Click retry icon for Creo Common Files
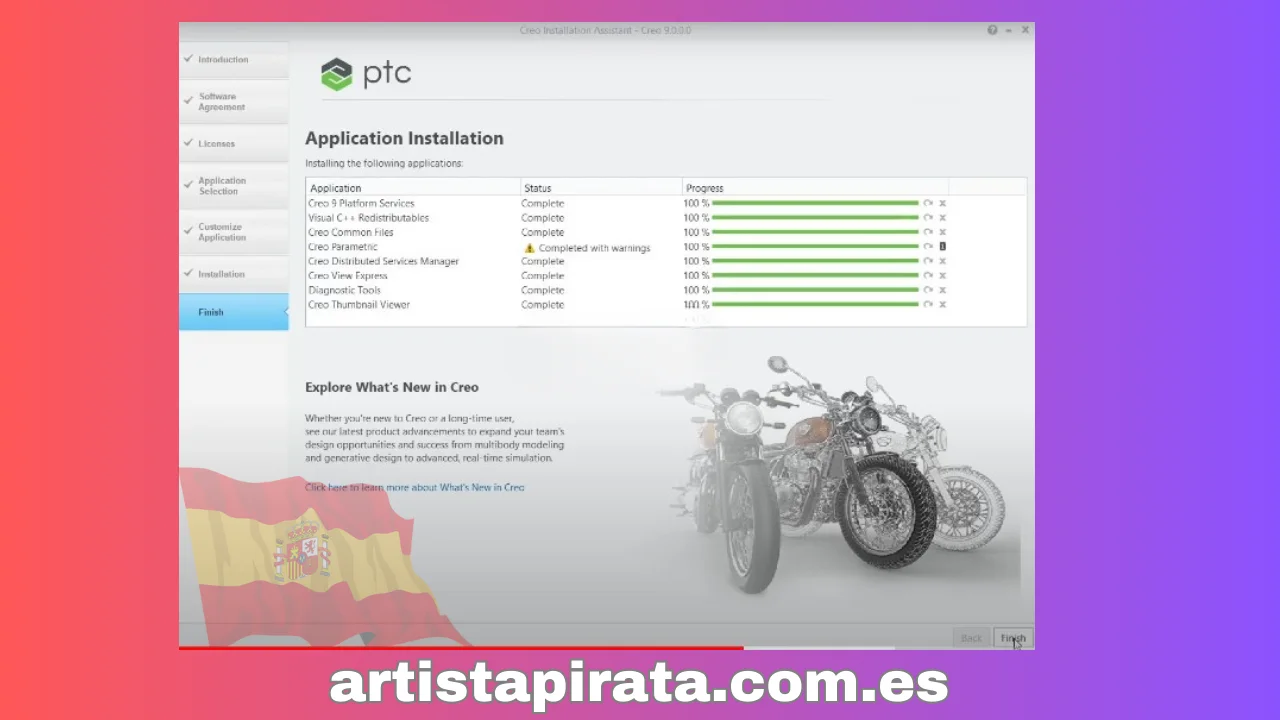 coord(928,232)
